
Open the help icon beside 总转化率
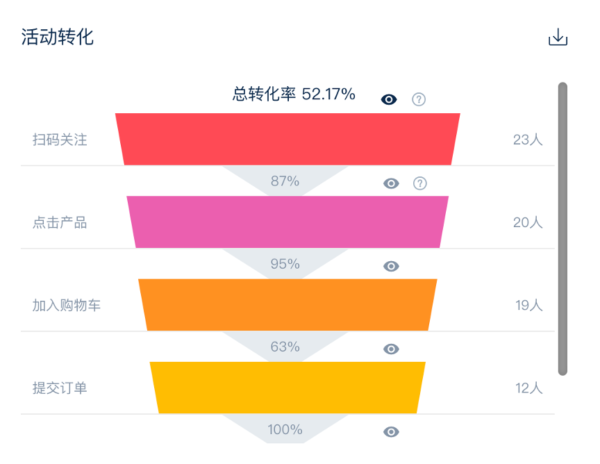point(419,99)
